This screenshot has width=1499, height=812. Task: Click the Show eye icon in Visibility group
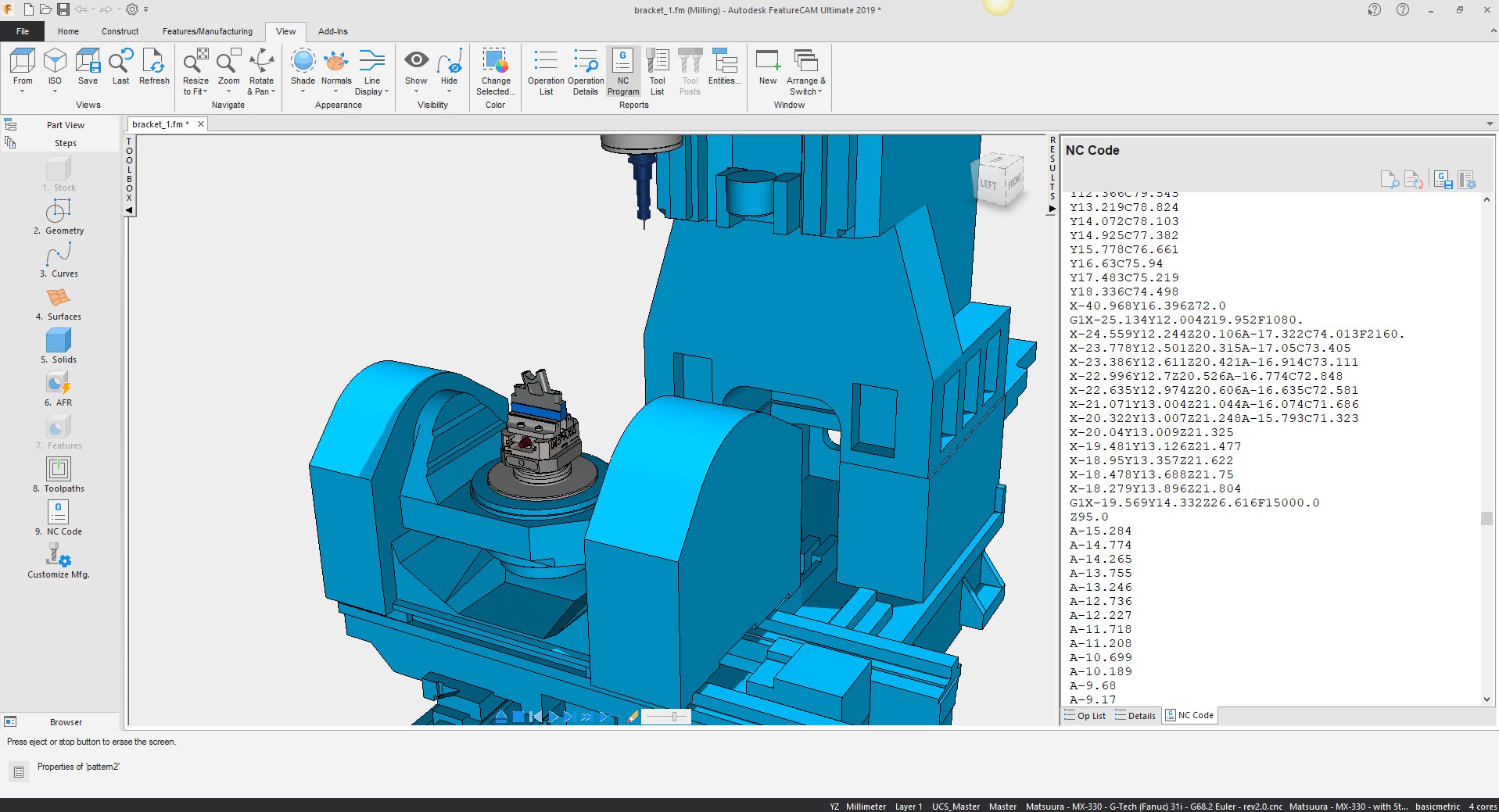[x=416, y=60]
